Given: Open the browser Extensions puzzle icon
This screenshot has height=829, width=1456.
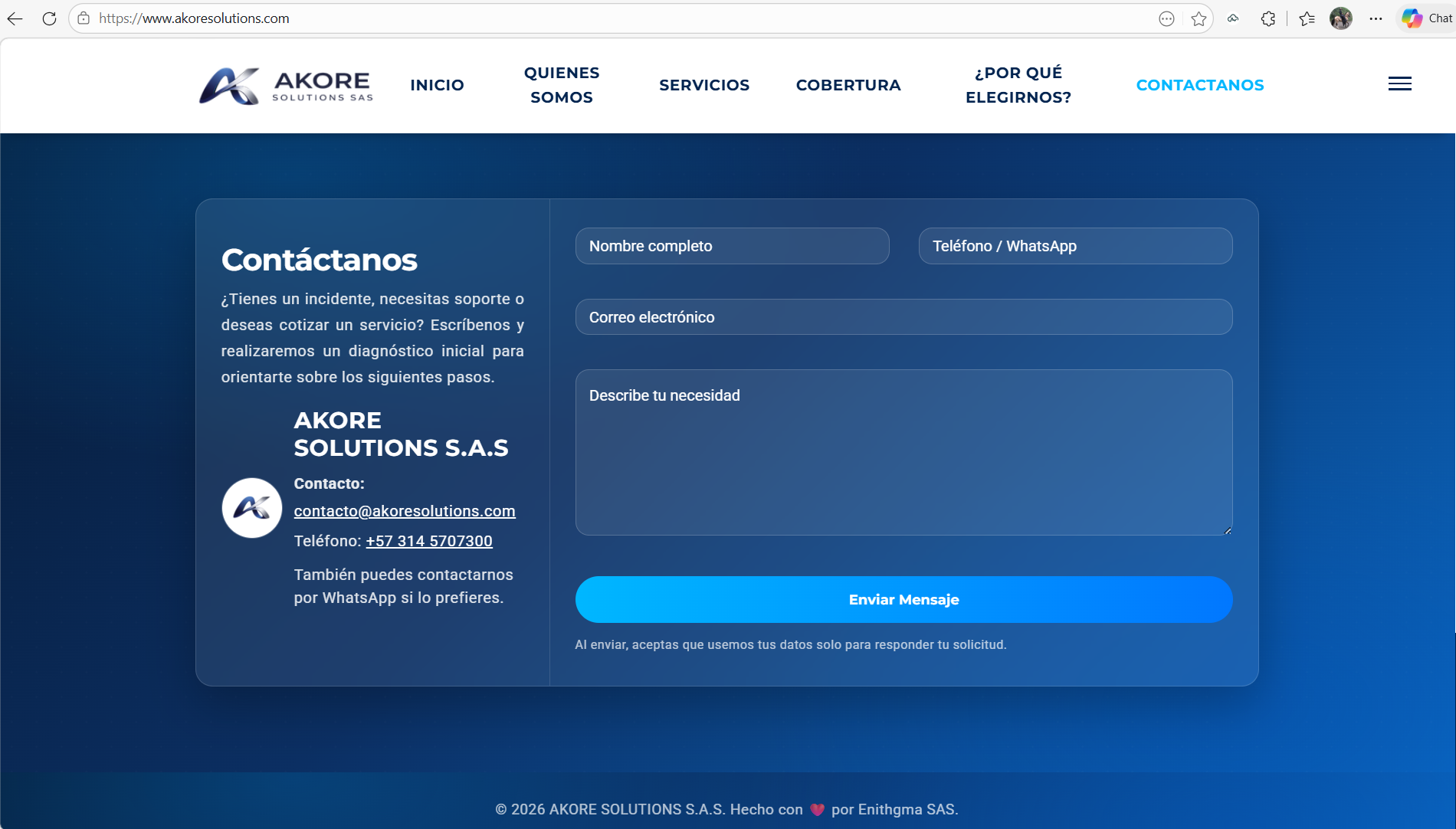Looking at the screenshot, I should [1268, 18].
